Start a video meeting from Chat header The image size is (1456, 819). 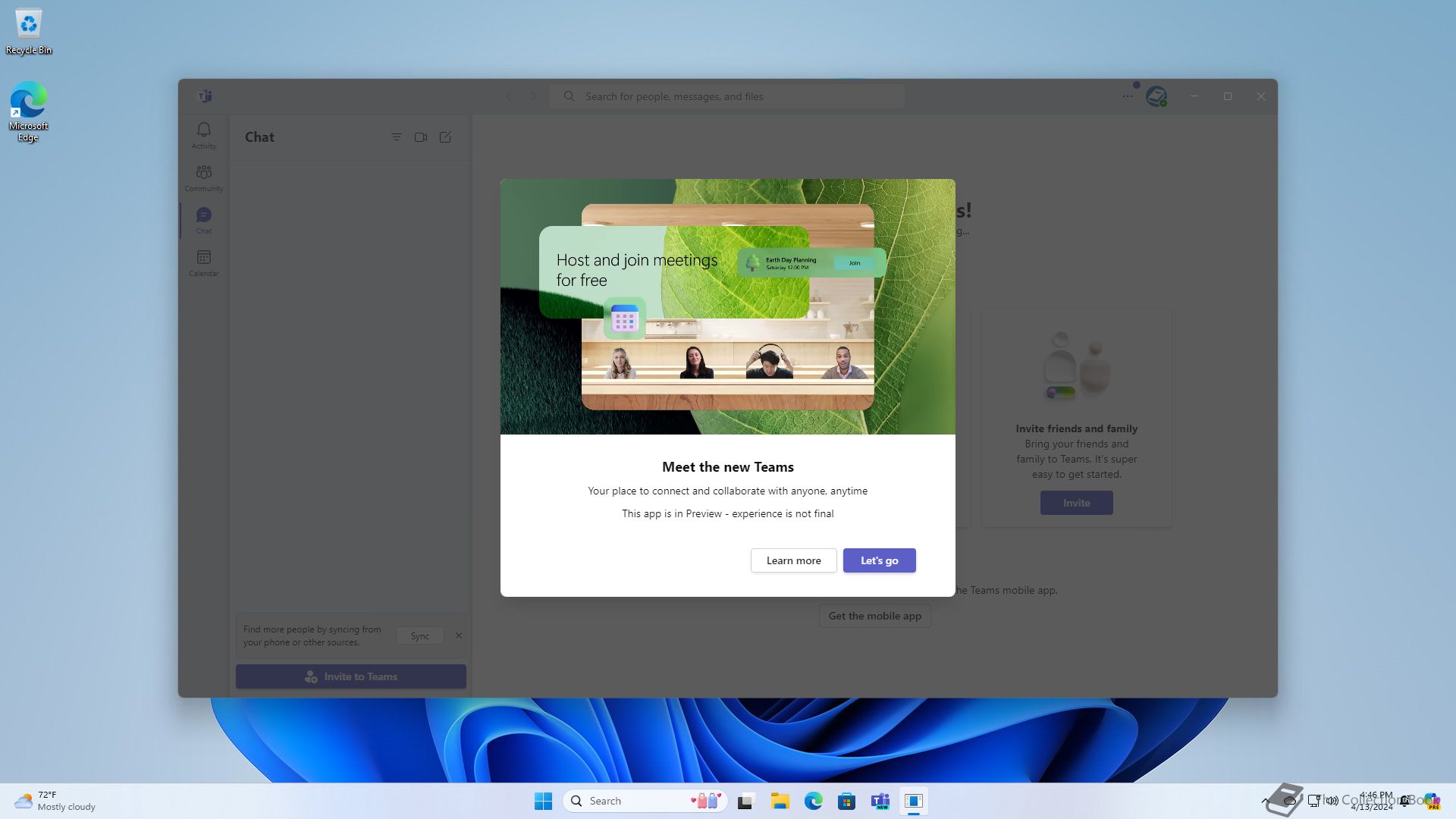[x=421, y=137]
